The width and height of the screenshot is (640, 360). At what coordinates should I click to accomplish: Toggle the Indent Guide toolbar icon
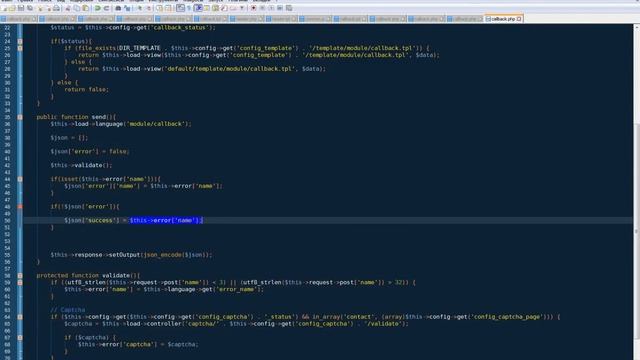pos(198,8)
